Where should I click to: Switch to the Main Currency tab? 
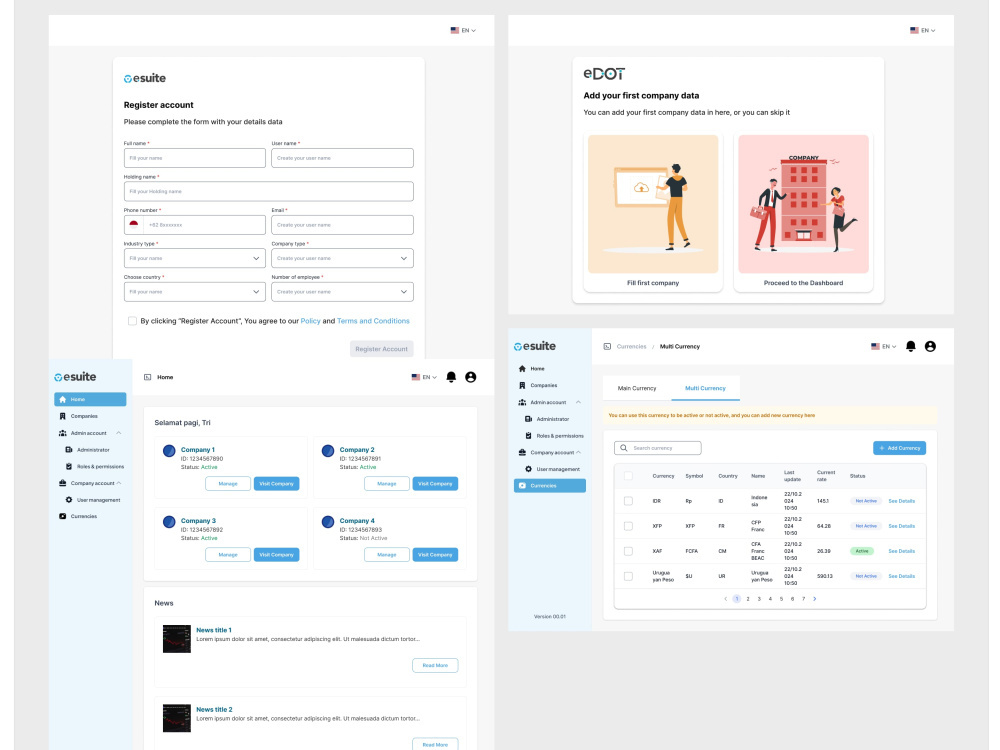pyautogui.click(x=636, y=388)
